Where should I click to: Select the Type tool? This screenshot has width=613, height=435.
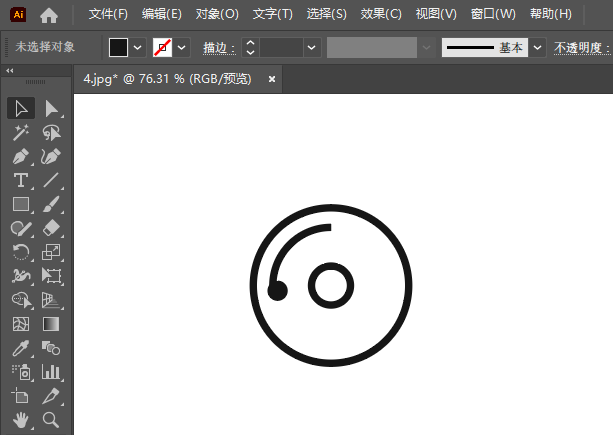[x=21, y=181]
